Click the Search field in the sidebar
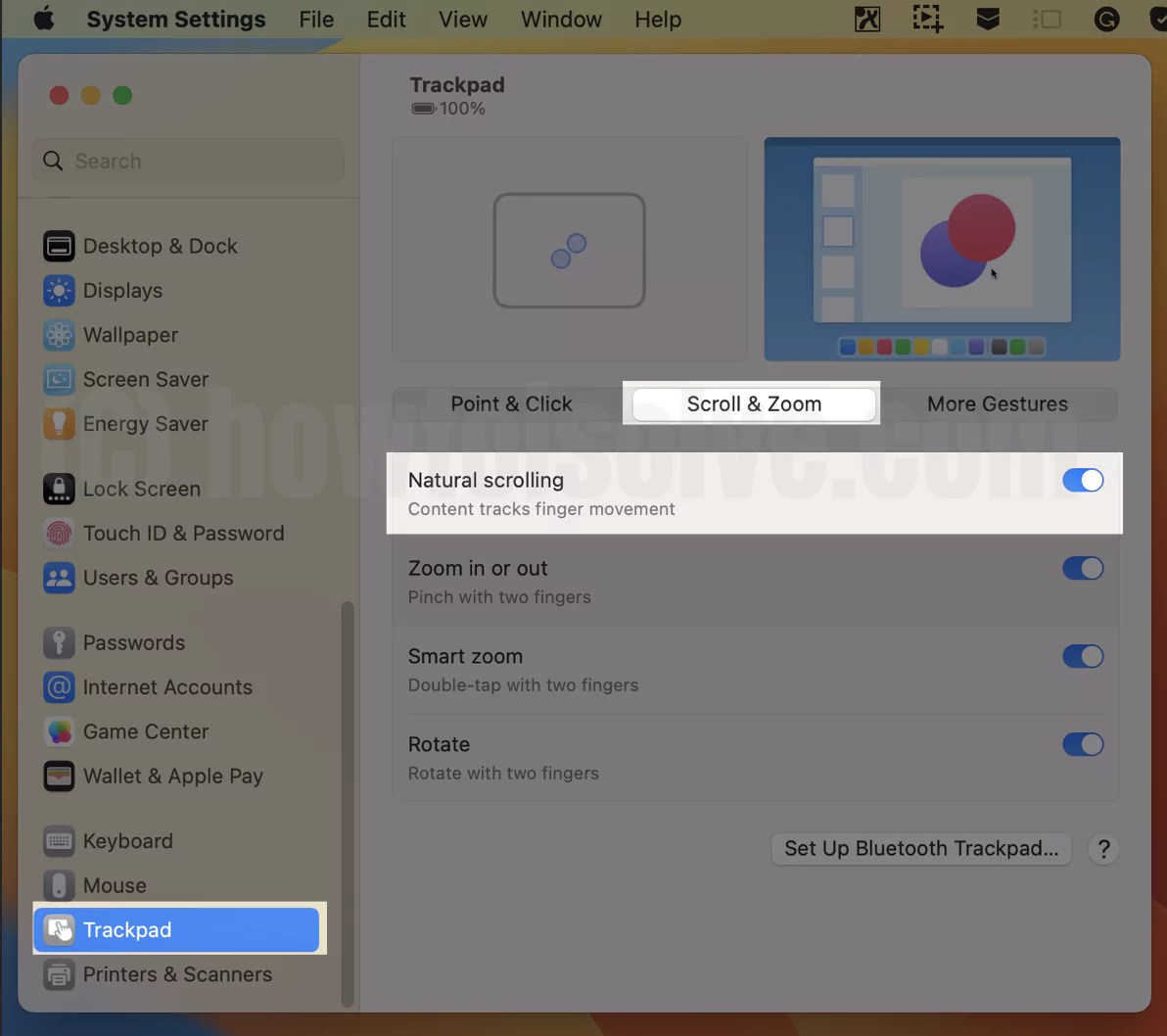 (x=187, y=161)
